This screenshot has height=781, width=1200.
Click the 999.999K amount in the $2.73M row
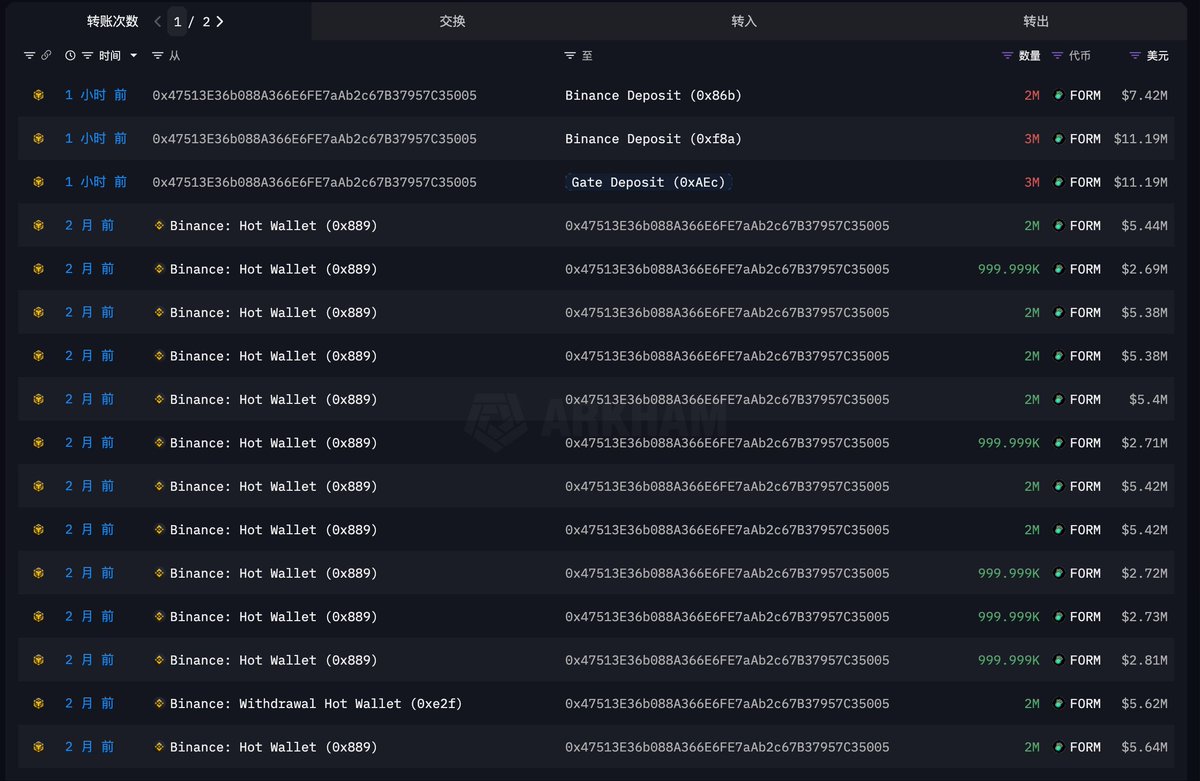(1009, 617)
